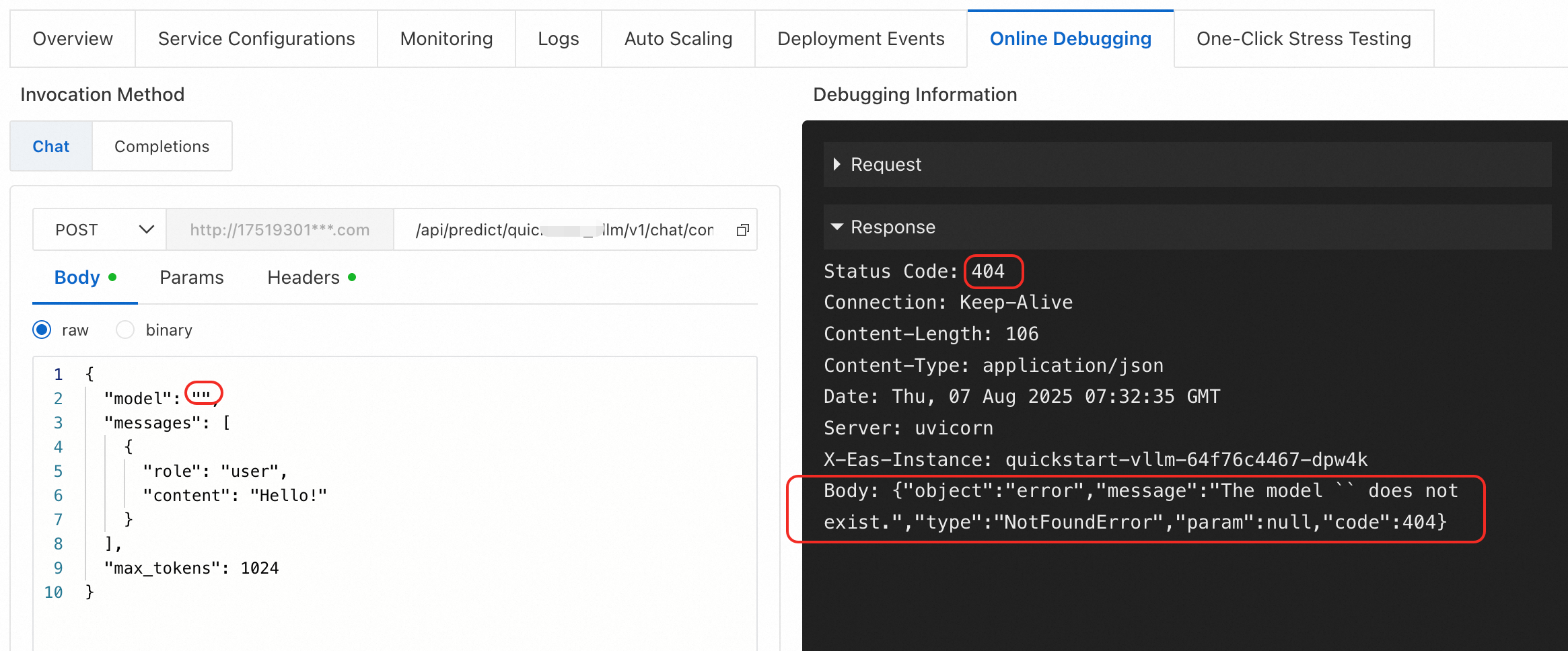This screenshot has width=1568, height=651.
Task: Select the Chat invocation method
Action: pos(51,147)
